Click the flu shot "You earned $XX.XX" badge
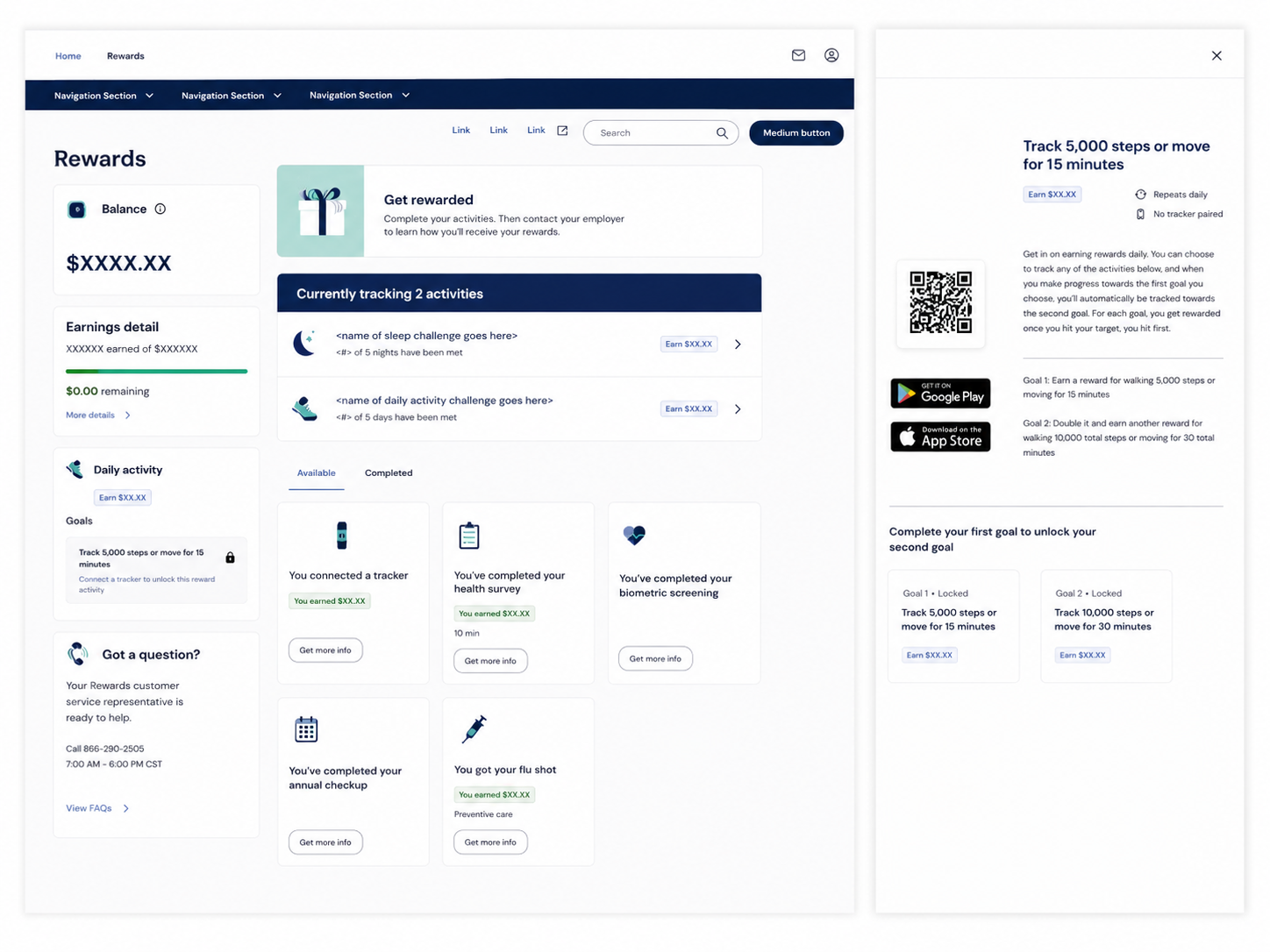This screenshot has height=952, width=1270. (x=495, y=795)
